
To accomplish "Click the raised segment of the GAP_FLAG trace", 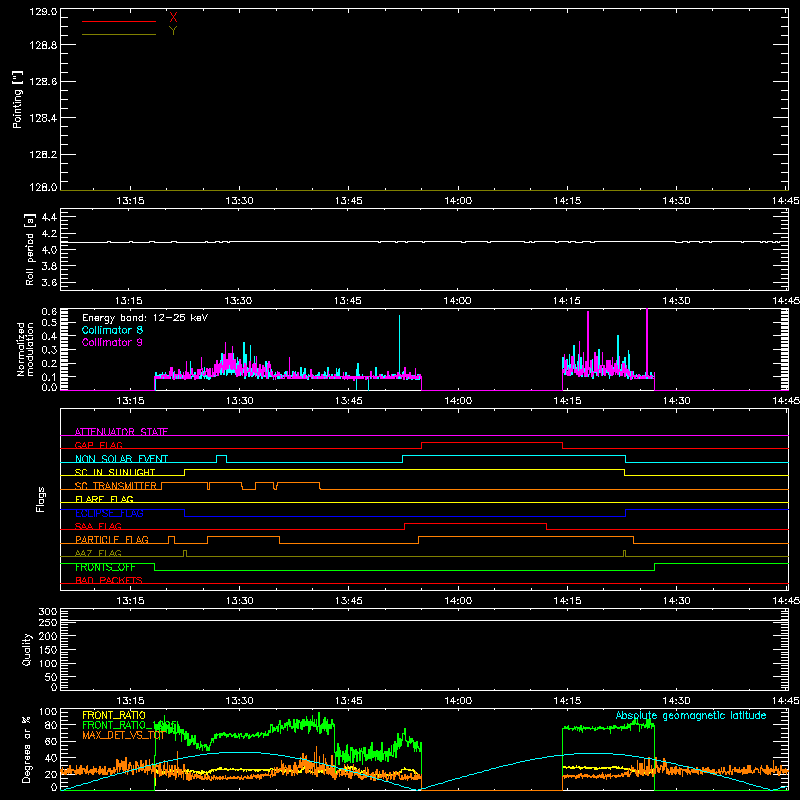I will pyautogui.click(x=492, y=443).
